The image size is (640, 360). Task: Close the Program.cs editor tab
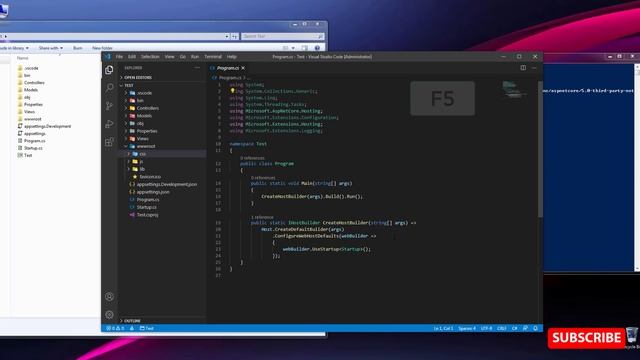pos(243,68)
